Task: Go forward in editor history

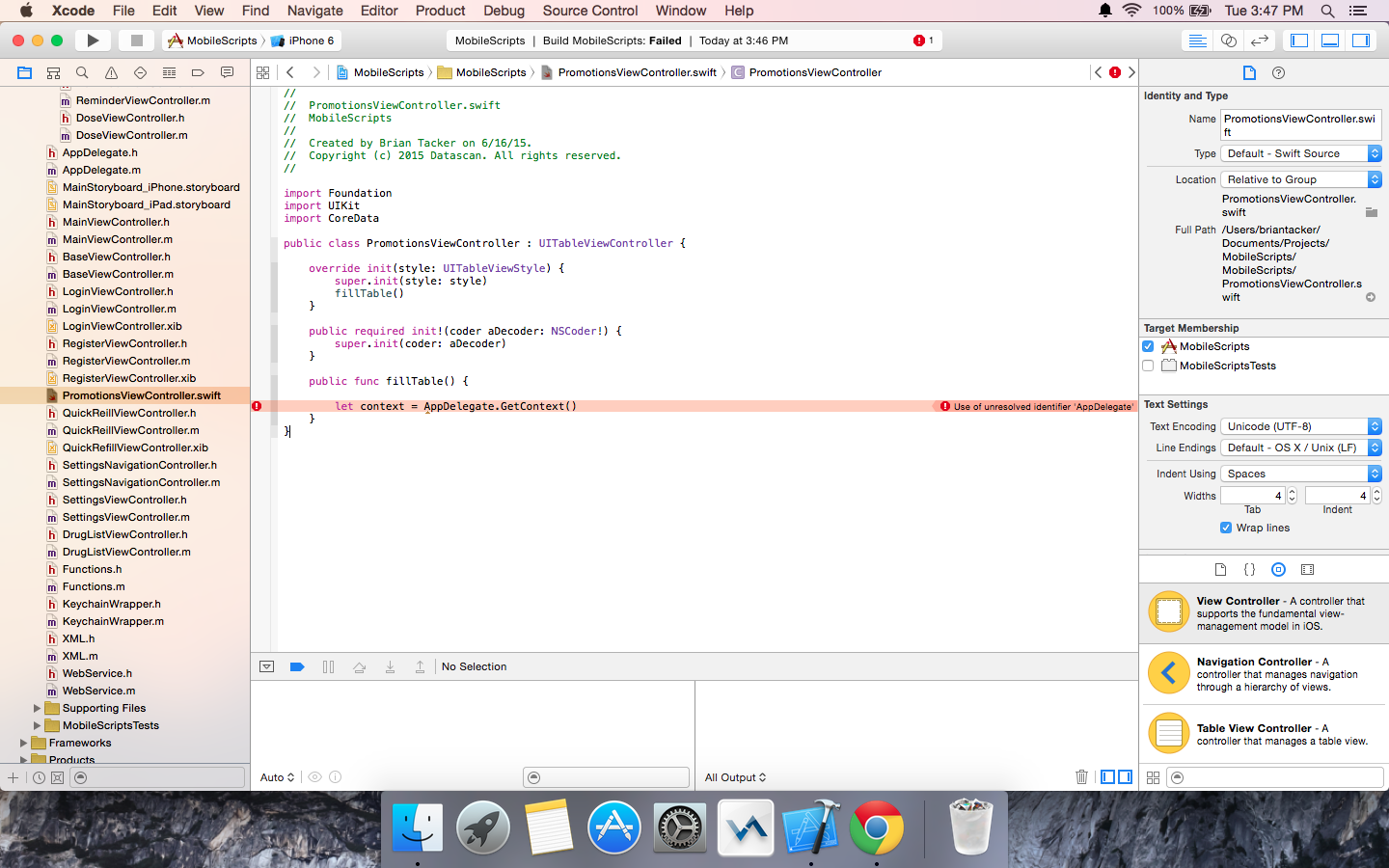Action: [x=315, y=72]
